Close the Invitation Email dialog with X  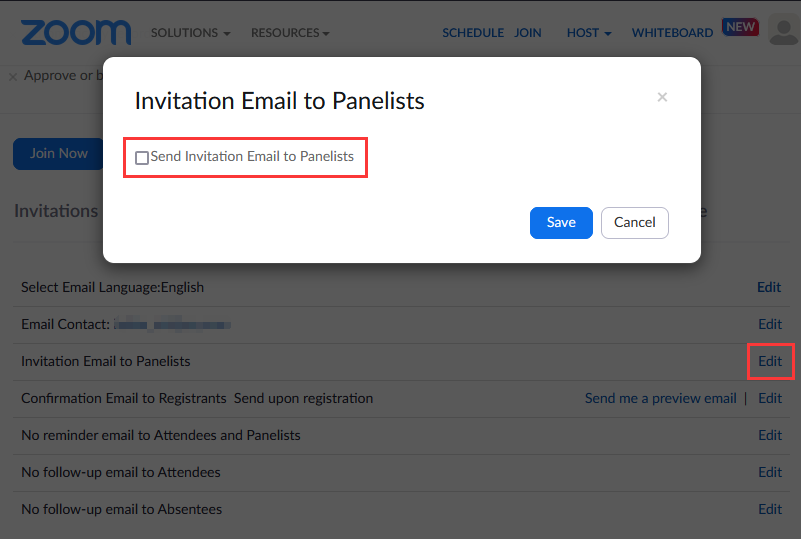point(662,97)
